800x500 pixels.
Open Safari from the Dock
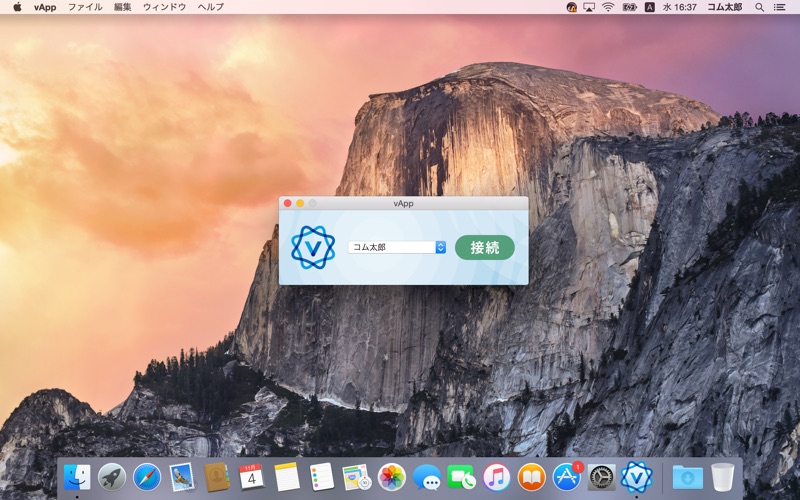click(147, 478)
